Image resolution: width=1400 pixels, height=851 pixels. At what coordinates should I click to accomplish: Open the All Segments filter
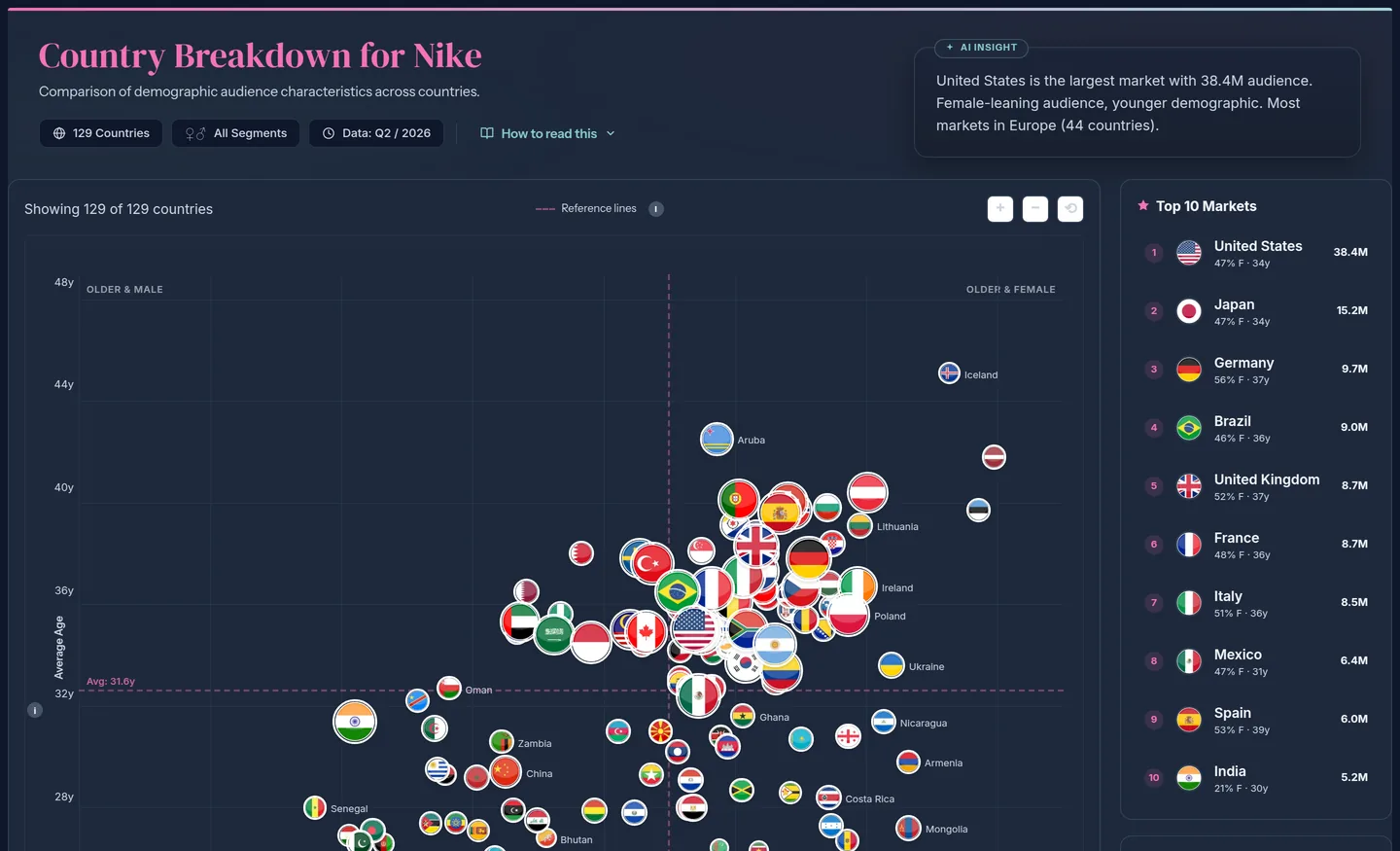point(236,133)
